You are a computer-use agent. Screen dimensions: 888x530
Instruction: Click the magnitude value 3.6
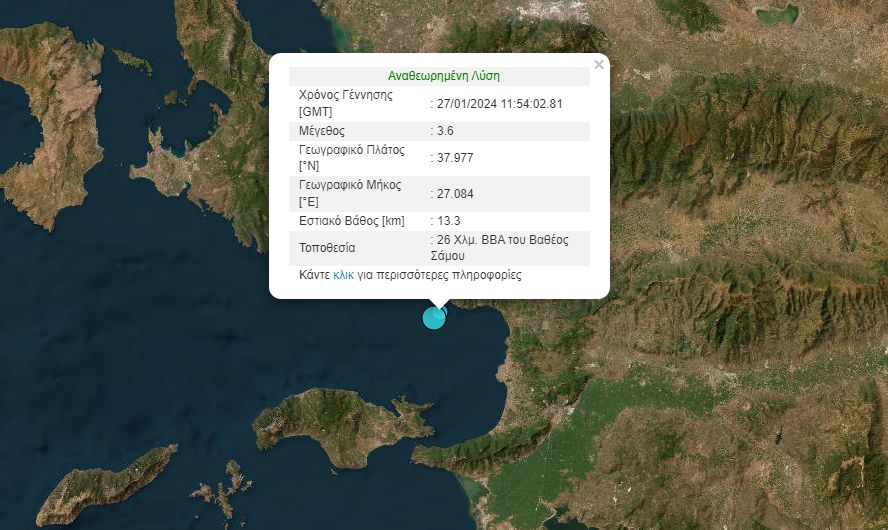pos(445,131)
